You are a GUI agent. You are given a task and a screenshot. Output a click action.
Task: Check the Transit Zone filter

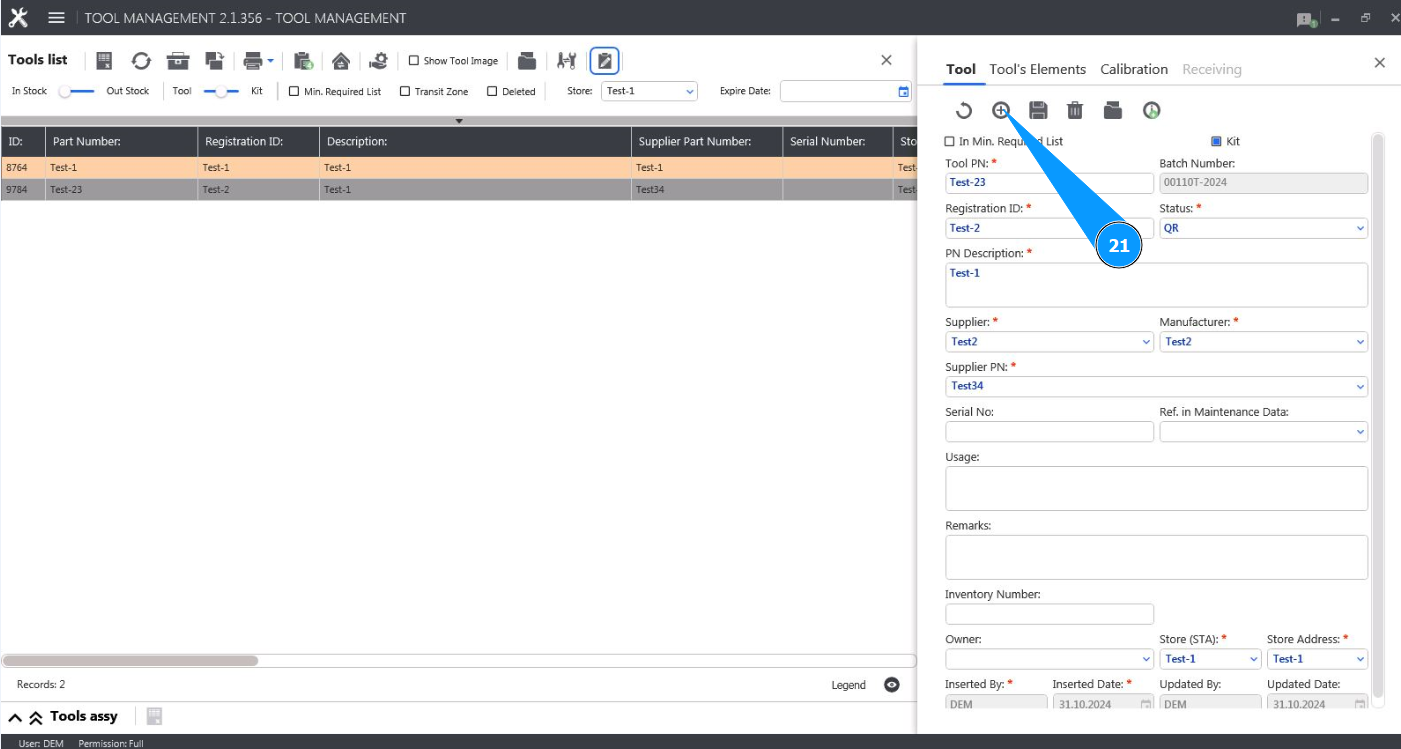coord(405,91)
